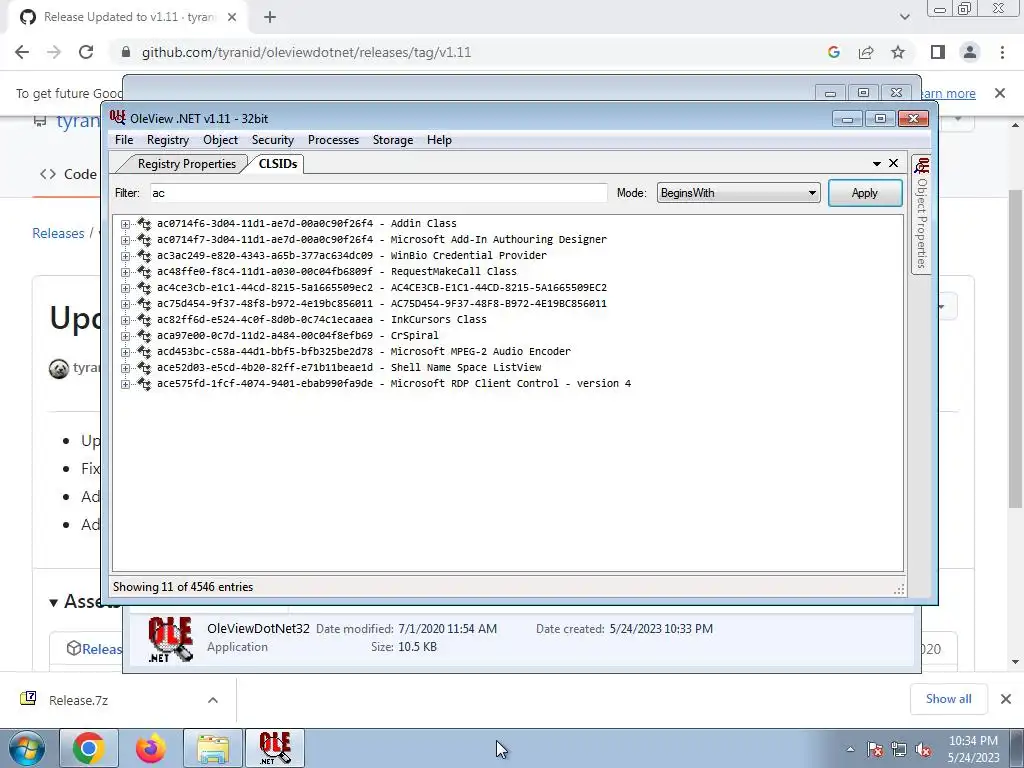Toggle Chrome side panel icon
The image size is (1024, 768).
938,52
